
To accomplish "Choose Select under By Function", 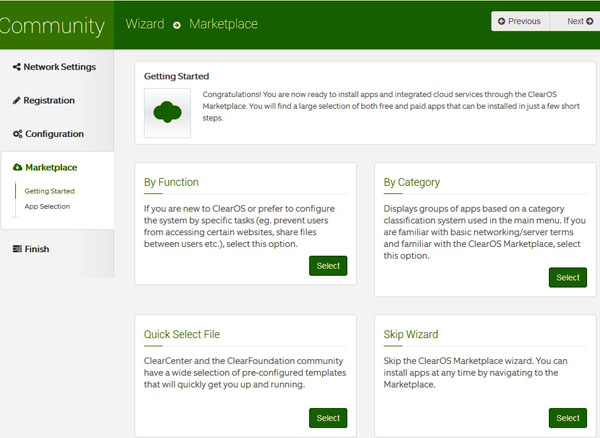I will click(328, 266).
